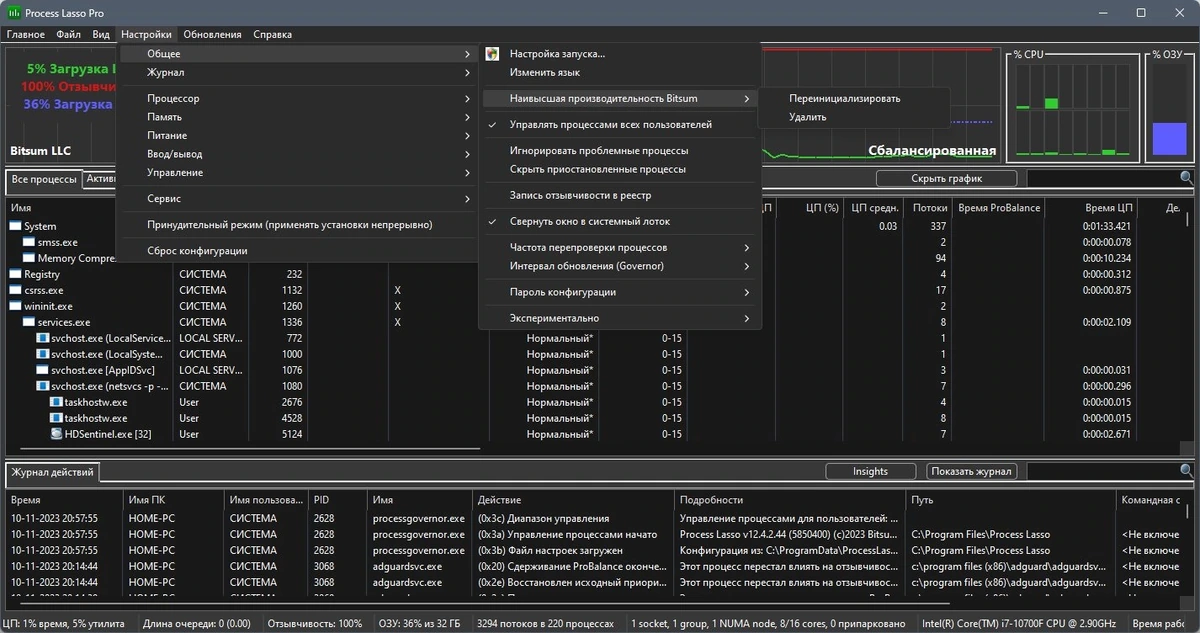
Task: Expand the 'Управление' submenu
Action: pyautogui.click(x=297, y=172)
